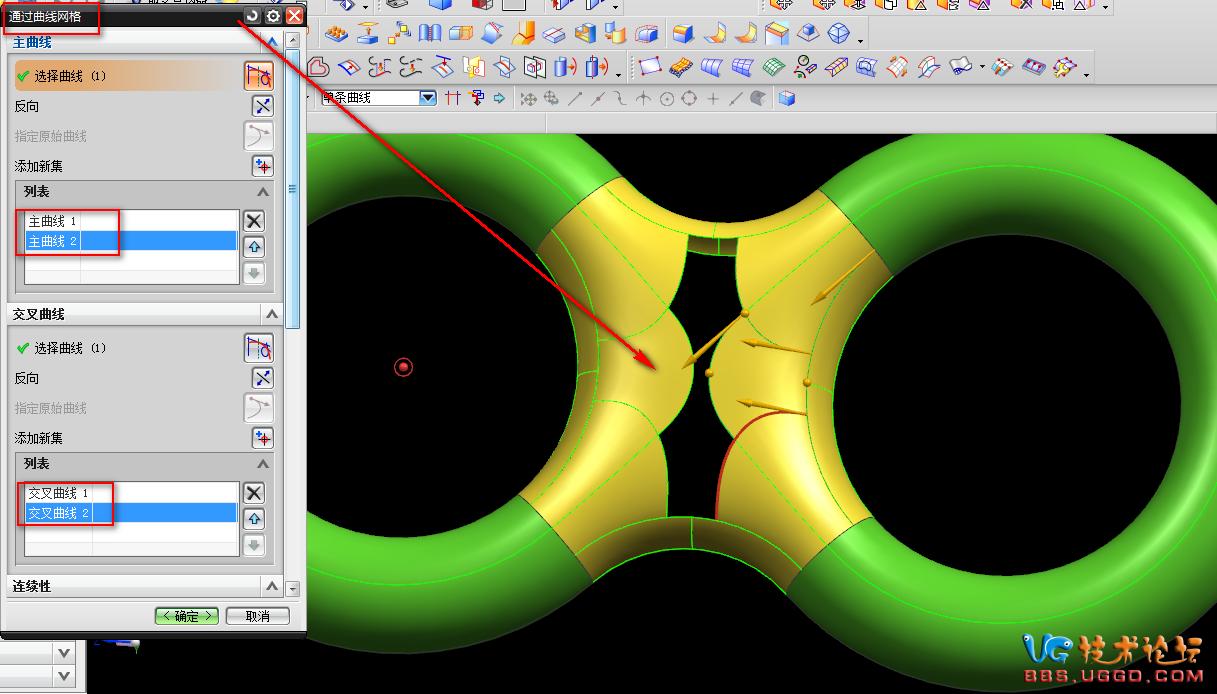Click the primary curves select curve icon
1217x694 pixels.
coord(258,75)
